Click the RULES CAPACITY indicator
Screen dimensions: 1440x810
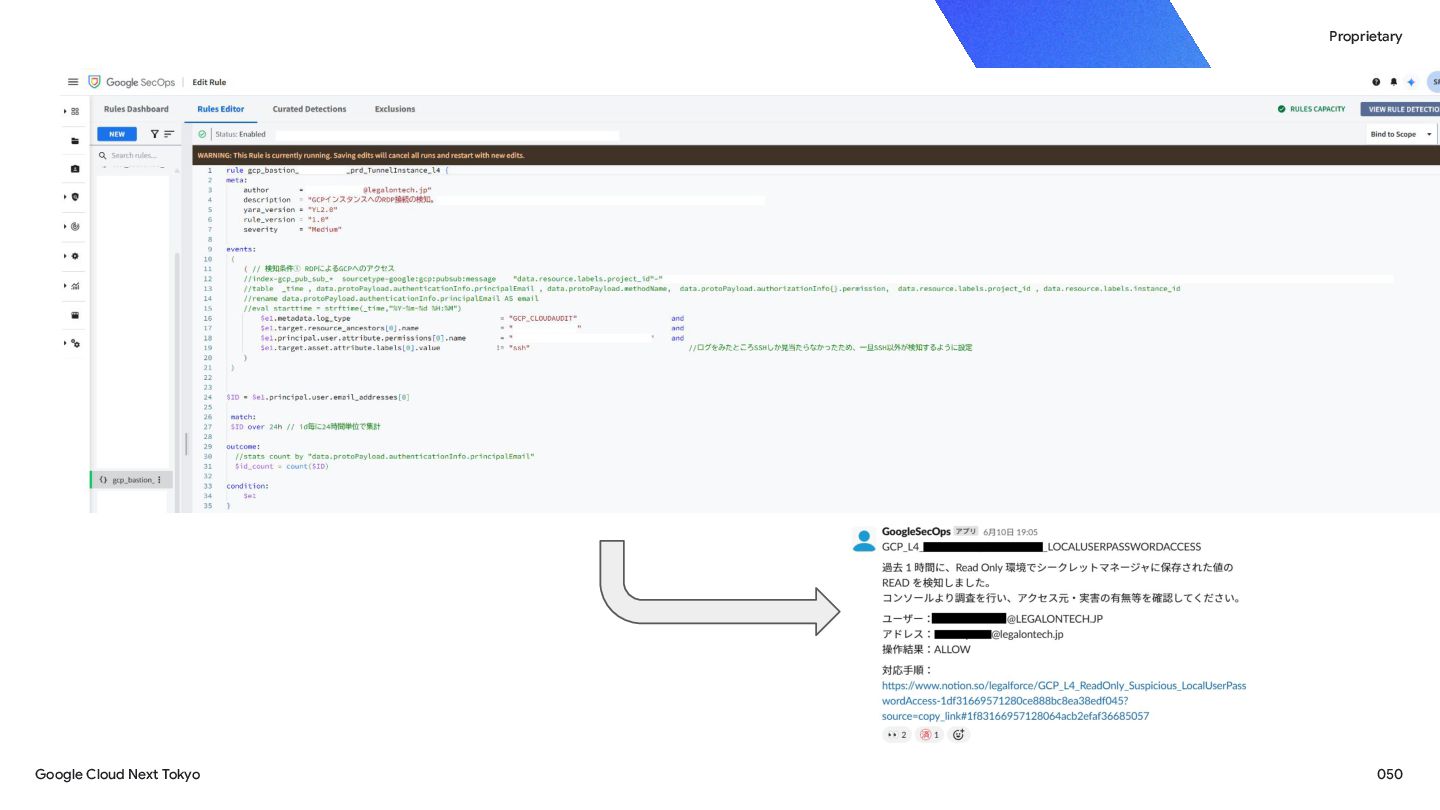click(1311, 109)
